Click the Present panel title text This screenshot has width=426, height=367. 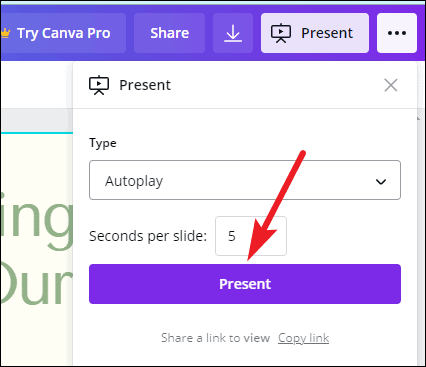(145, 85)
